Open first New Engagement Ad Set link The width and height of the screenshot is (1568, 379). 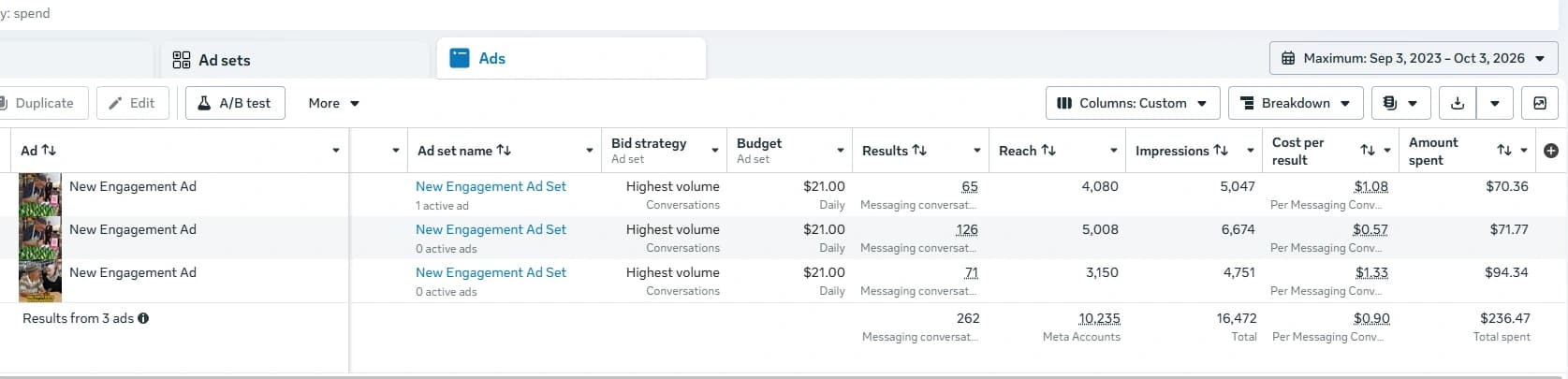(491, 186)
